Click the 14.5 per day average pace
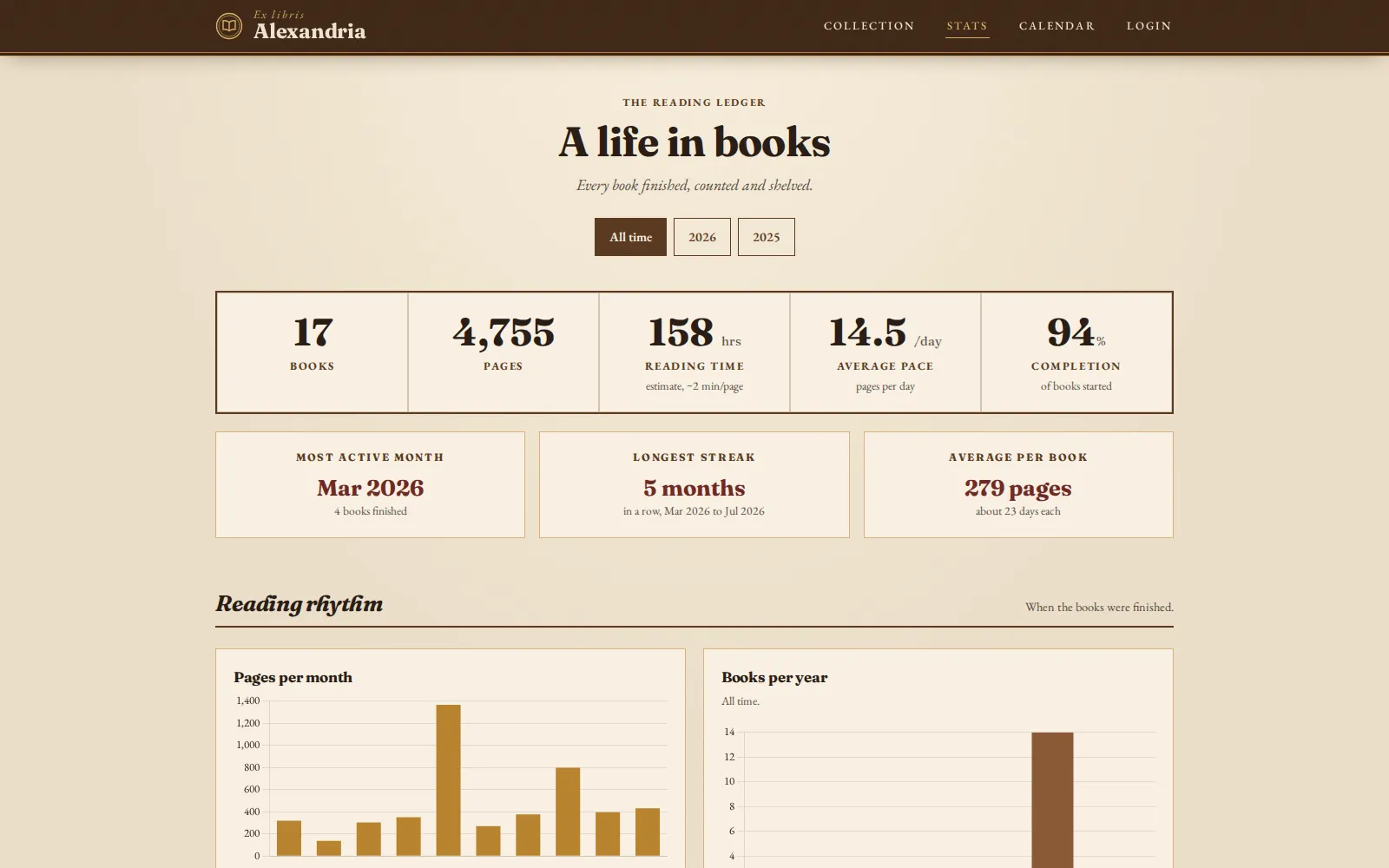The image size is (1389, 868). click(x=885, y=352)
